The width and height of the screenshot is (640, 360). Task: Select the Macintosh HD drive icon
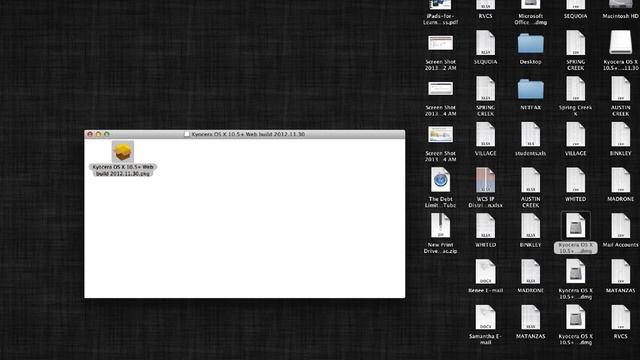pyautogui.click(x=621, y=4)
